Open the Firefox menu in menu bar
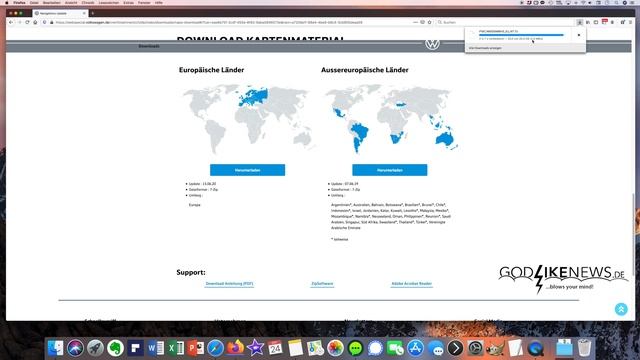640x360 pixels. (19, 2)
